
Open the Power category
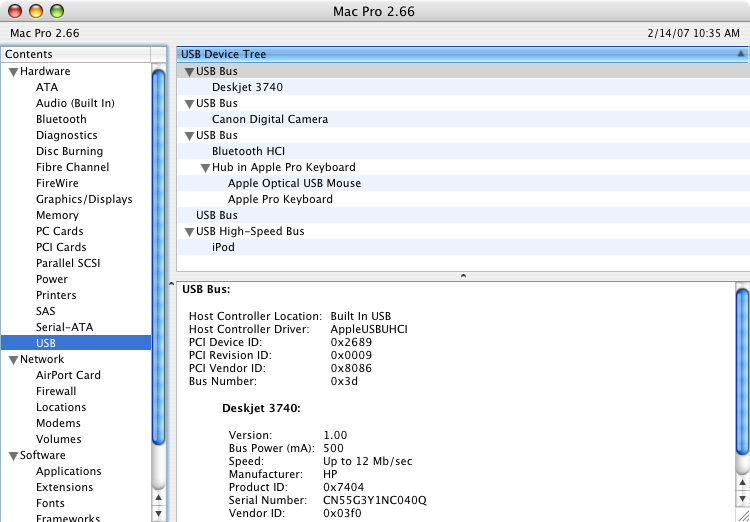52,279
